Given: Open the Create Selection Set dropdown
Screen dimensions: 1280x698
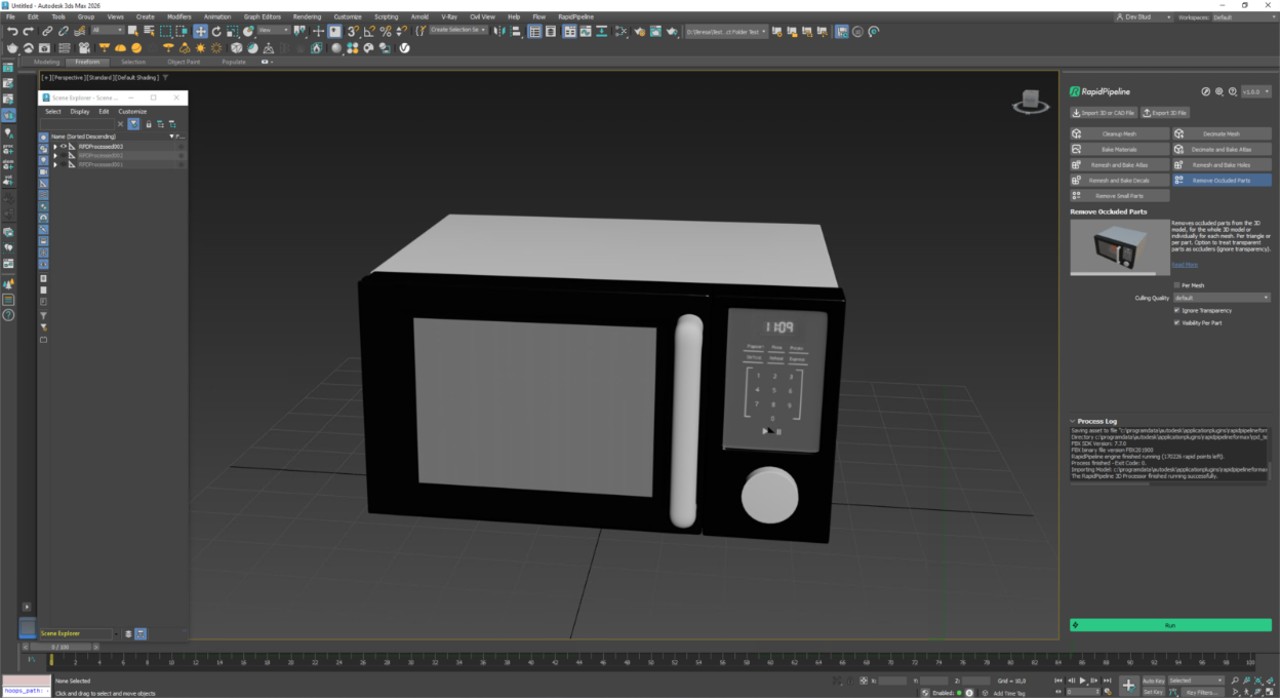Looking at the screenshot, I should click(458, 30).
